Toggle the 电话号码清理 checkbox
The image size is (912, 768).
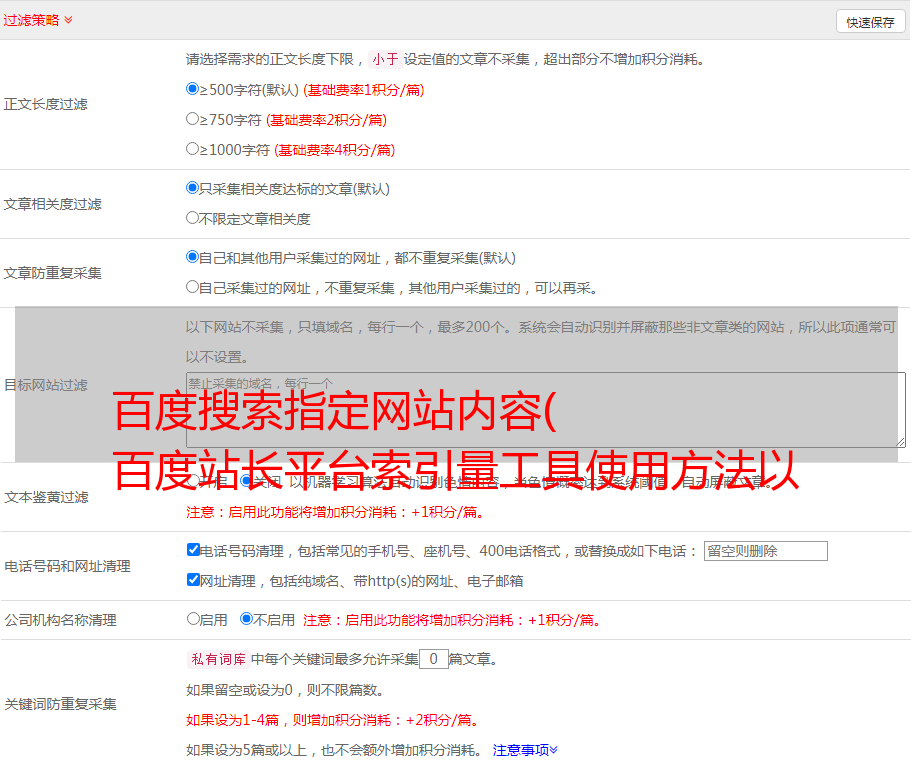click(193, 550)
